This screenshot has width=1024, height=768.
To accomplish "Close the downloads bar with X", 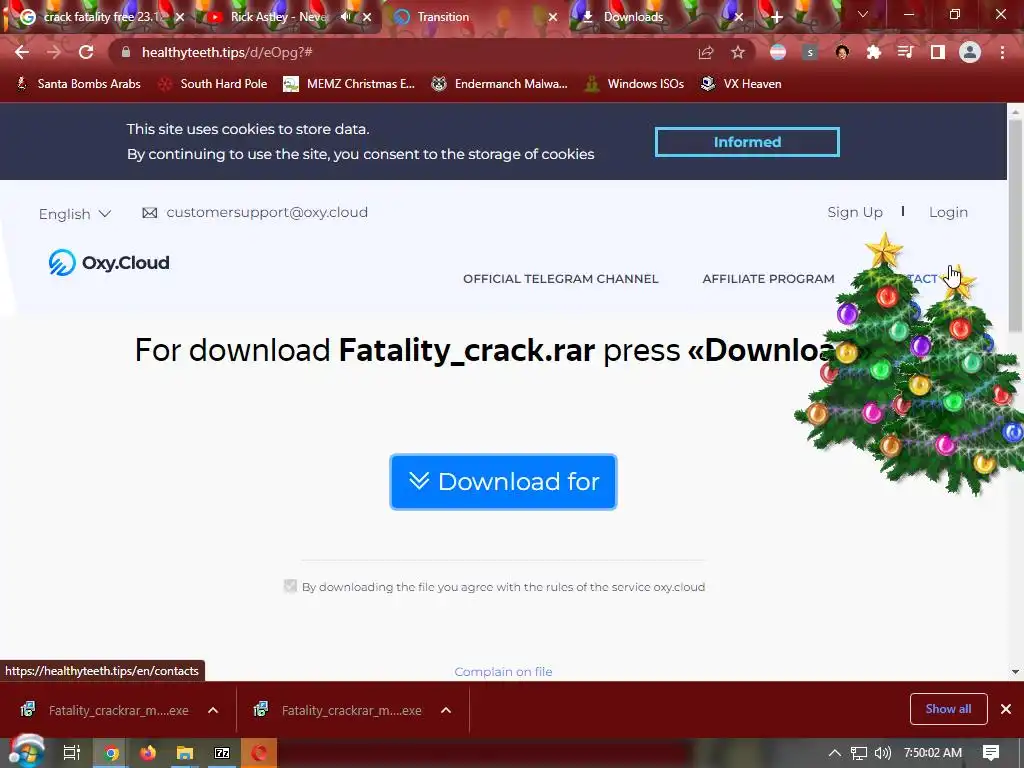I will 1006,709.
